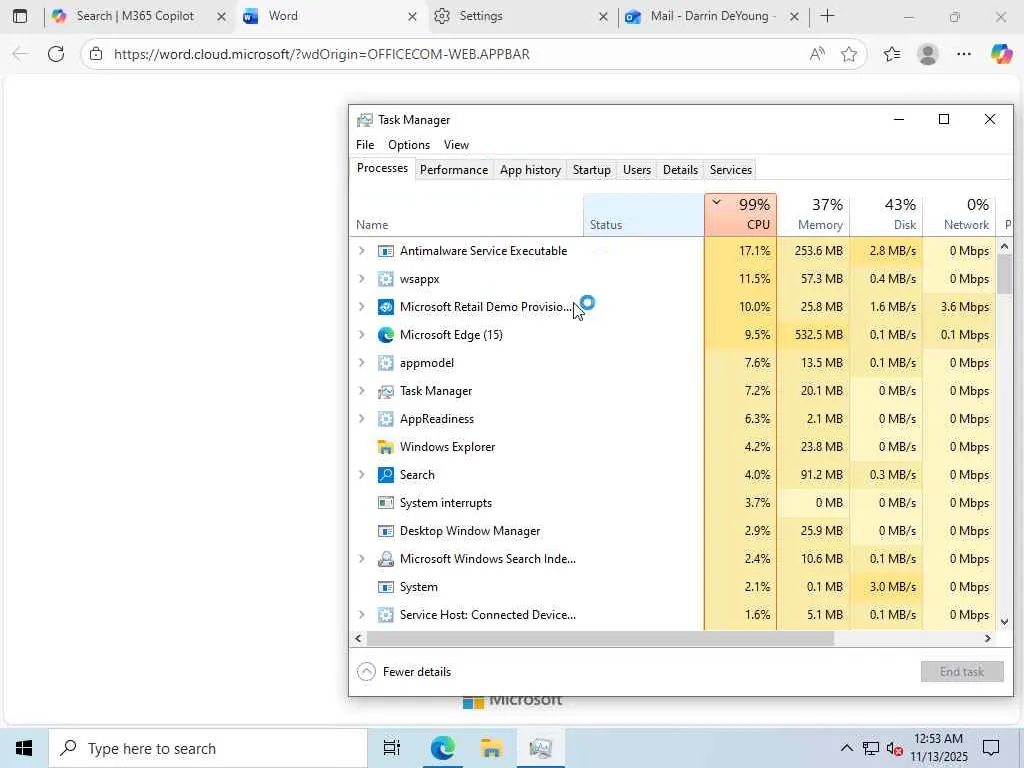Switch to the Startup tab
Image resolution: width=1024 pixels, height=768 pixels.
click(x=592, y=170)
